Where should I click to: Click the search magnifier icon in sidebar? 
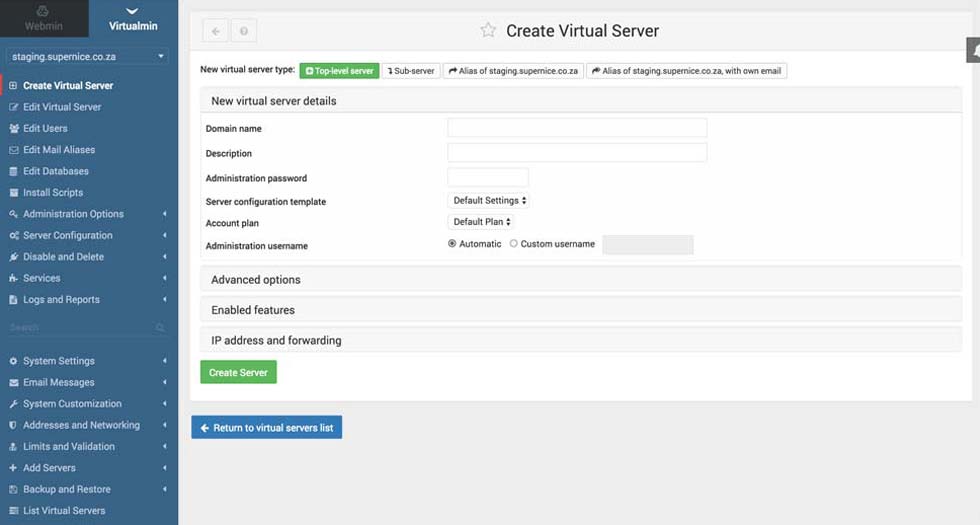coord(160,328)
